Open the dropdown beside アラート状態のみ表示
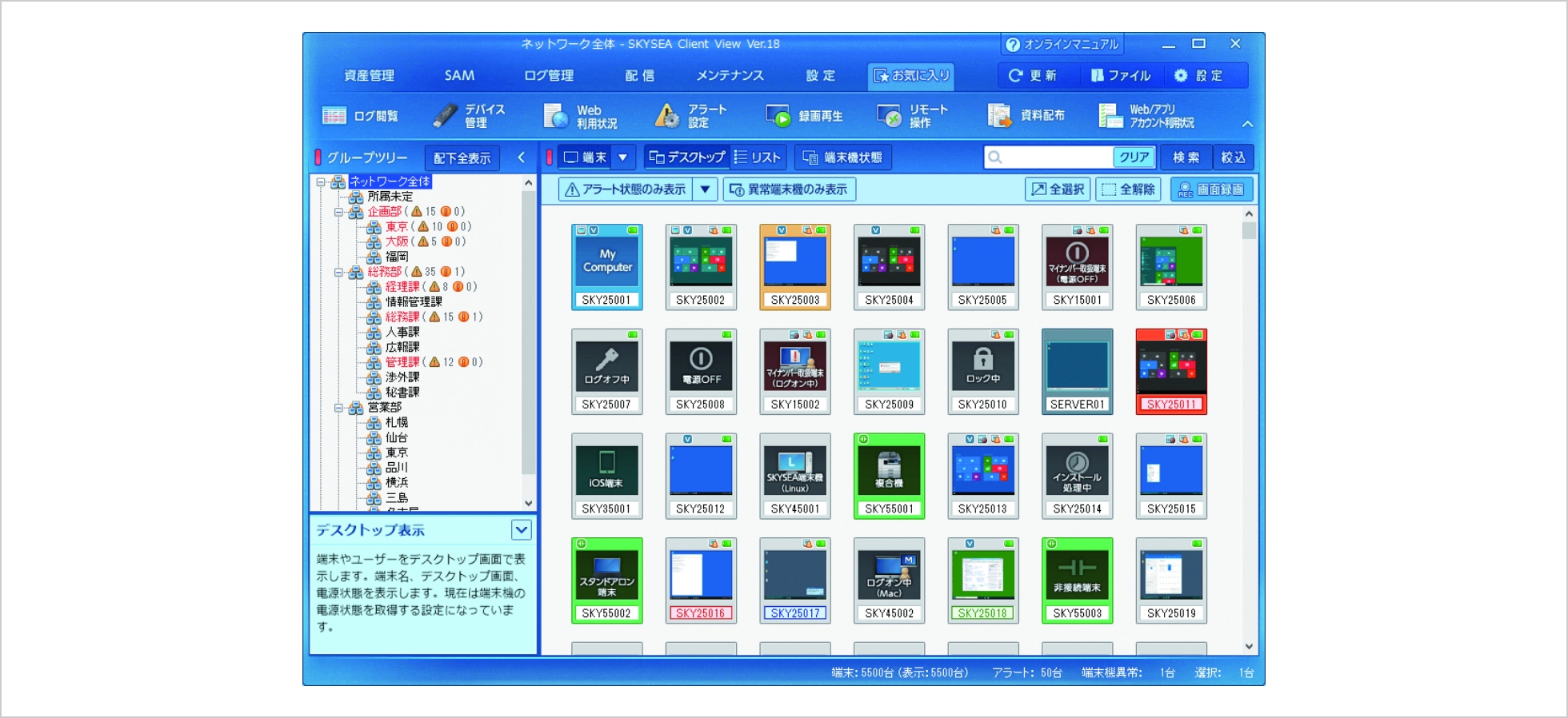 pyautogui.click(x=705, y=189)
